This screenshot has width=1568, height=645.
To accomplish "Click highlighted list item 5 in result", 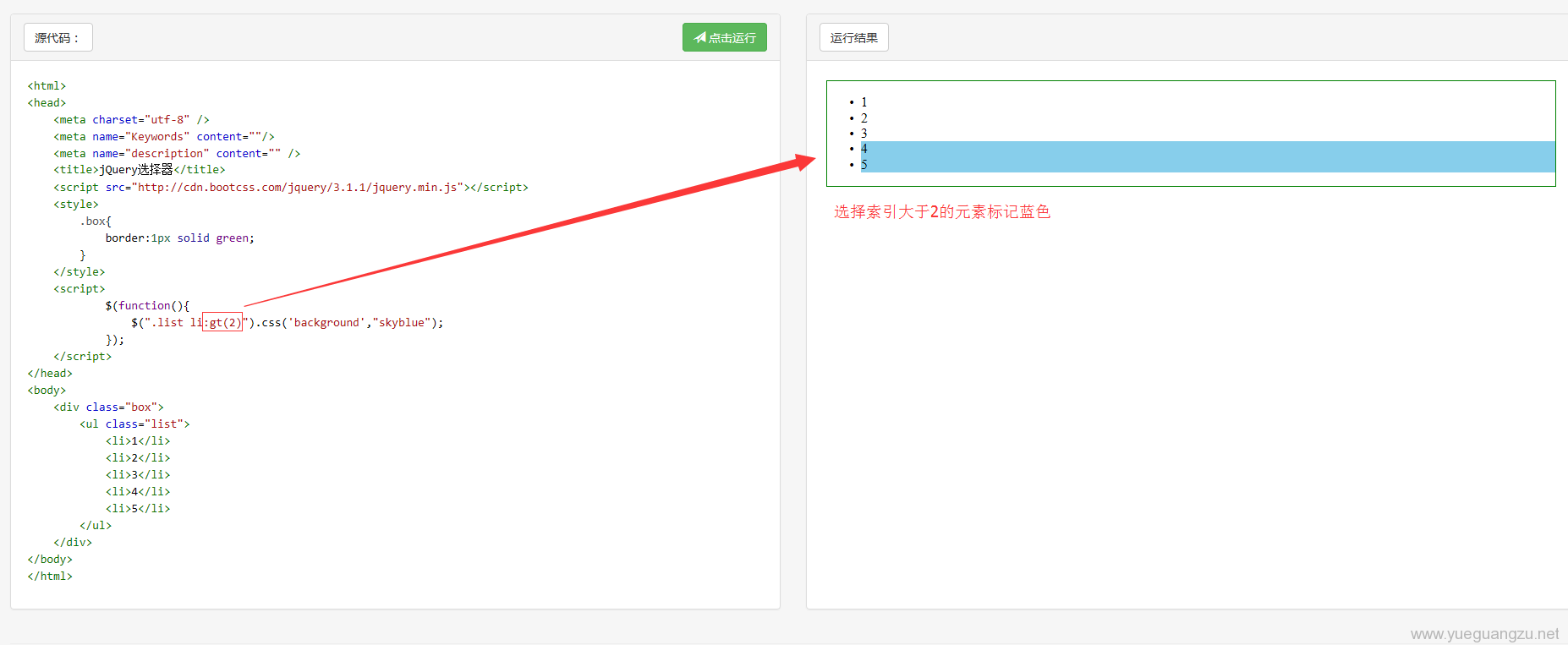I will pyautogui.click(x=1208, y=165).
